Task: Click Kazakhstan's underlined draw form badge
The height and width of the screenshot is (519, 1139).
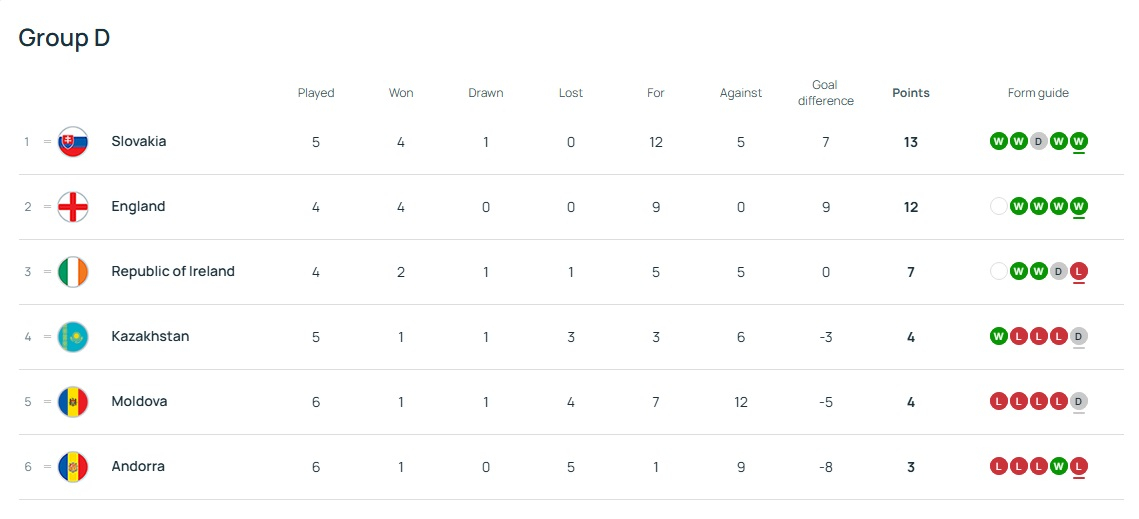Action: click(x=1078, y=336)
